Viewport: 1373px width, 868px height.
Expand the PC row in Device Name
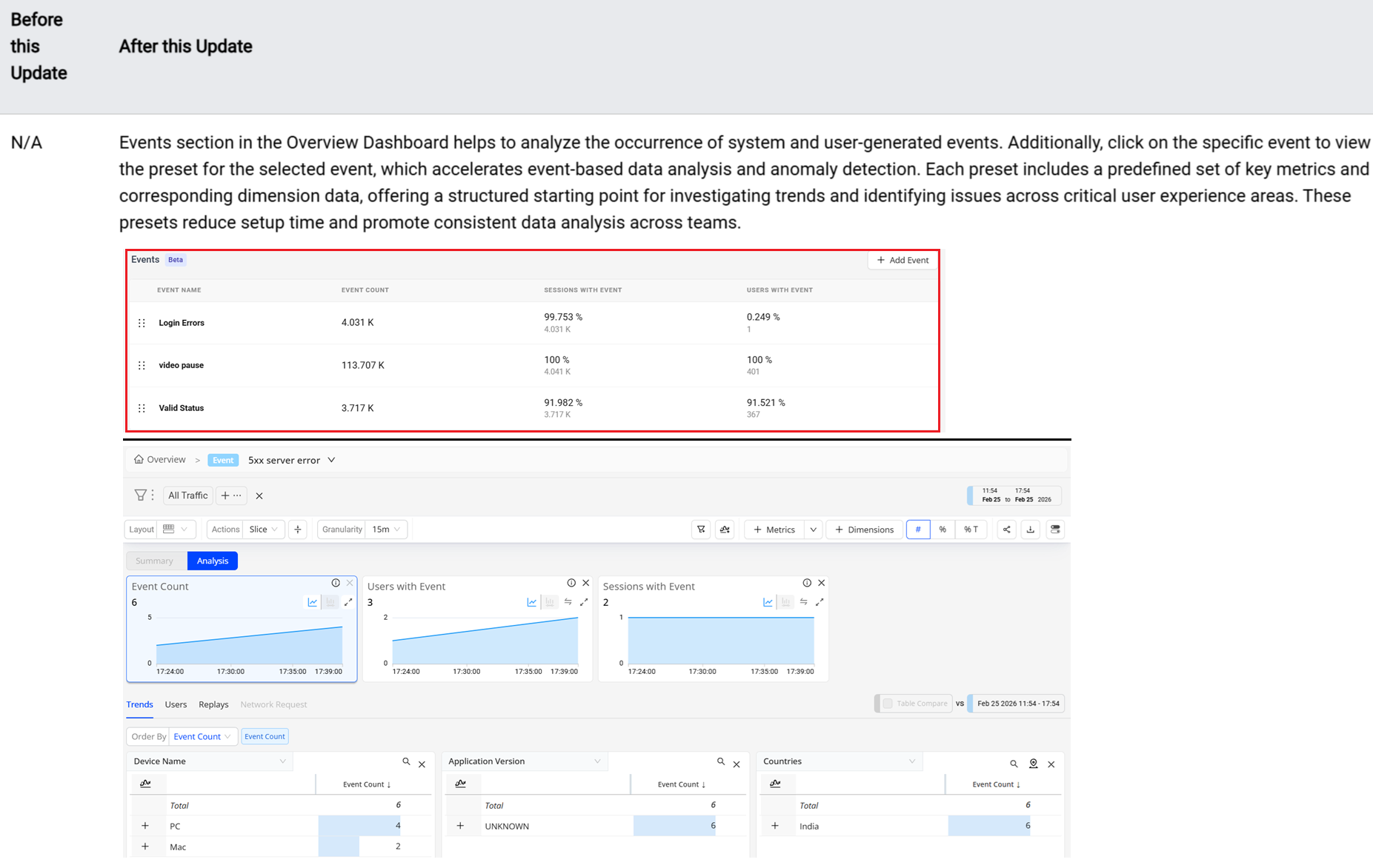tap(145, 826)
